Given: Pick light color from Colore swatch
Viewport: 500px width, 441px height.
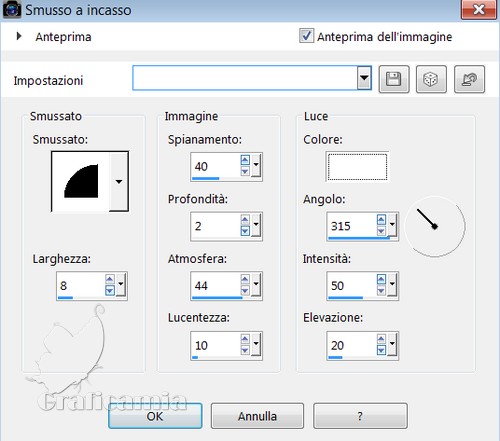Looking at the screenshot, I should point(357,167).
